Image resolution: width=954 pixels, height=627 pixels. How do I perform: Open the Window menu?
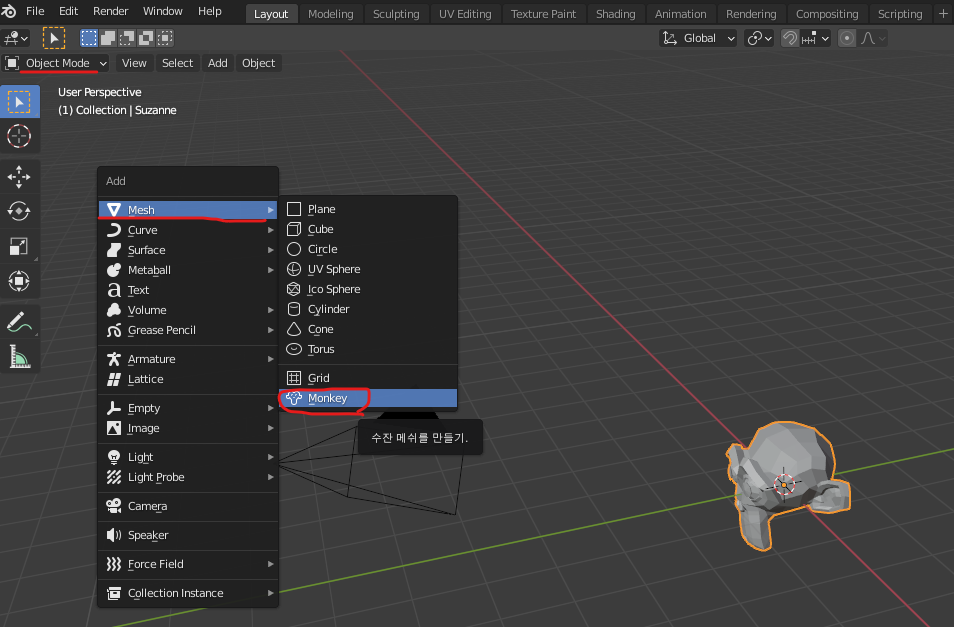point(162,11)
